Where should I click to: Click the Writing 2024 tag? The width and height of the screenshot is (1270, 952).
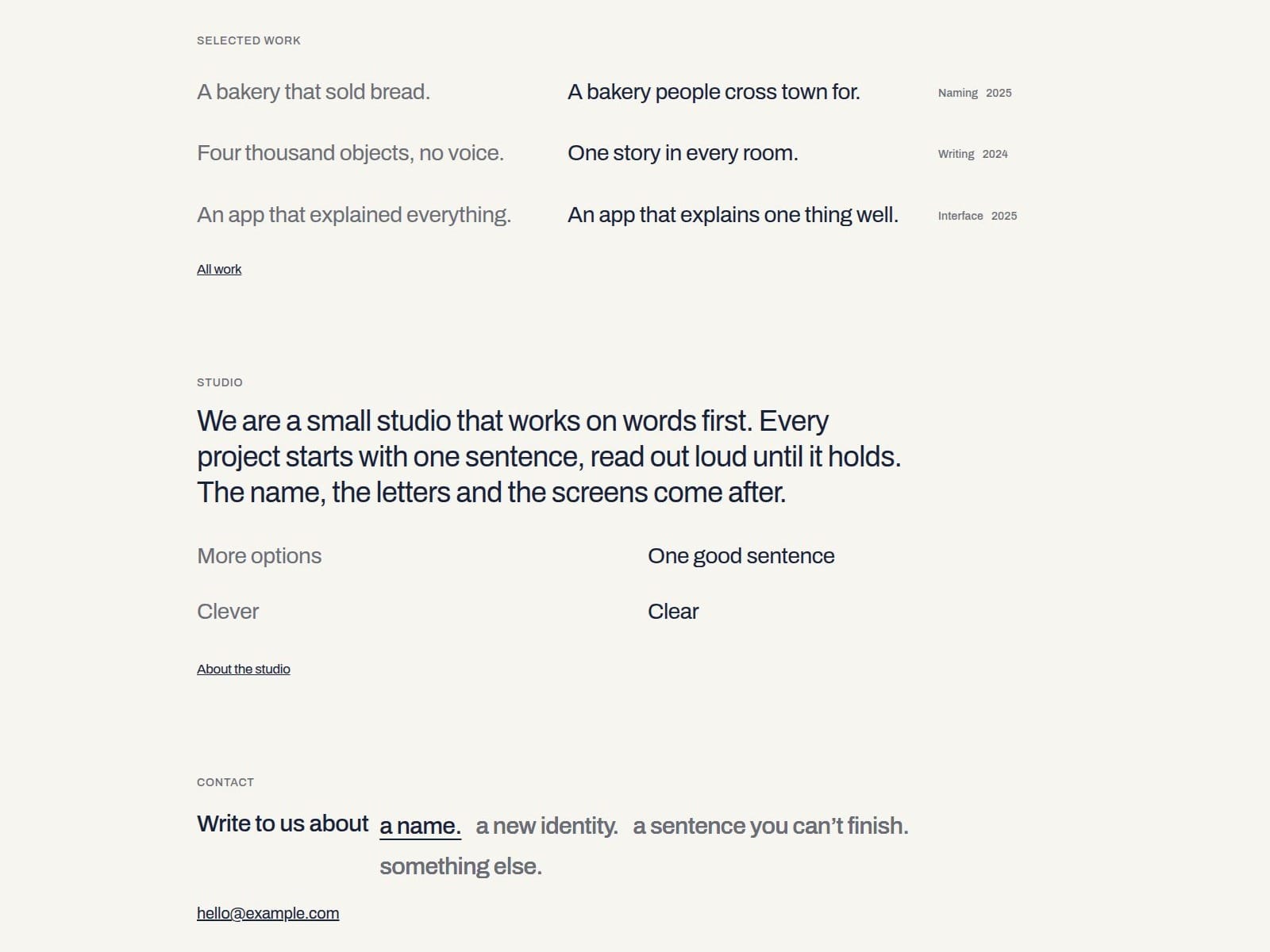coord(972,154)
